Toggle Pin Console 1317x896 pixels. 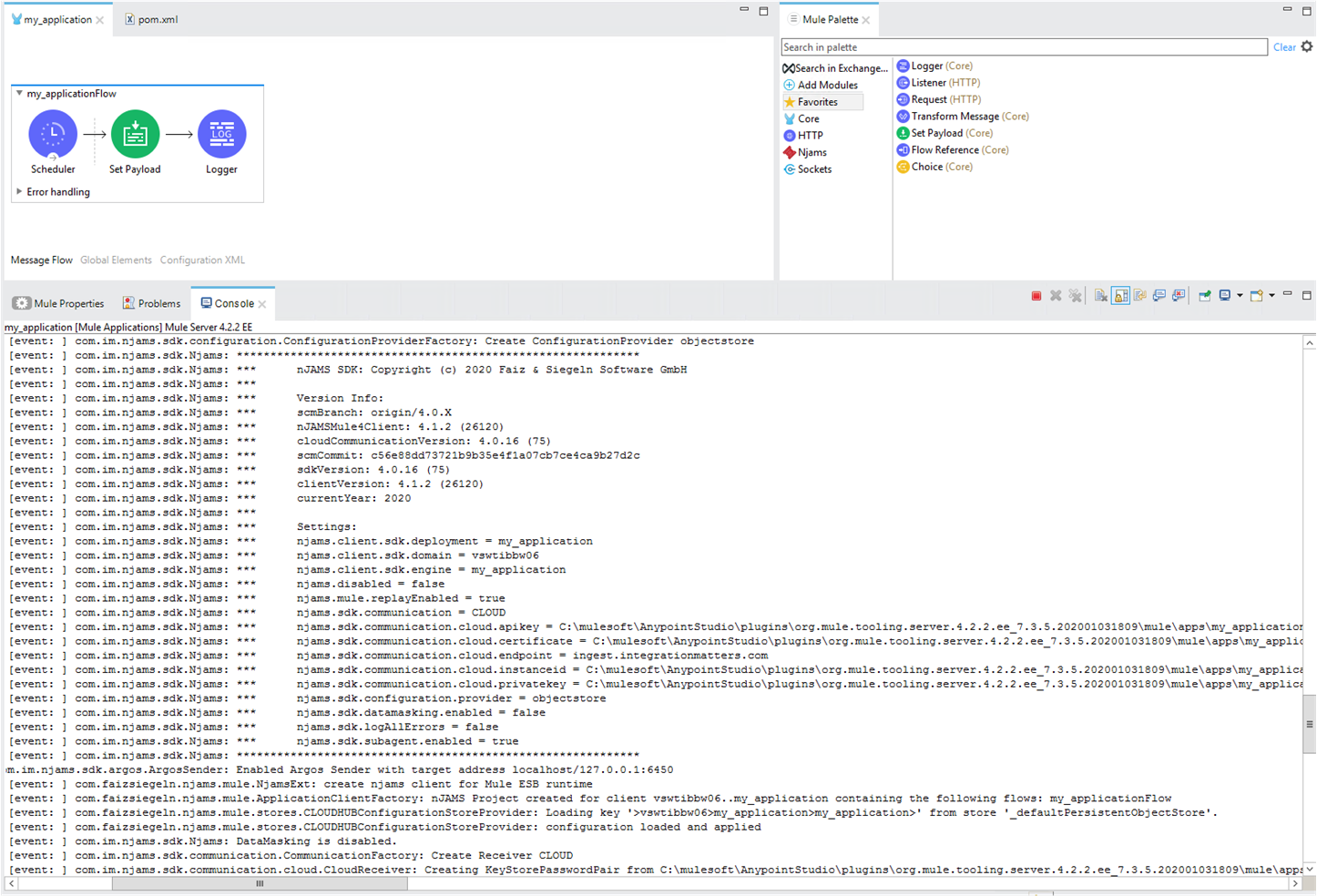[x=1205, y=296]
